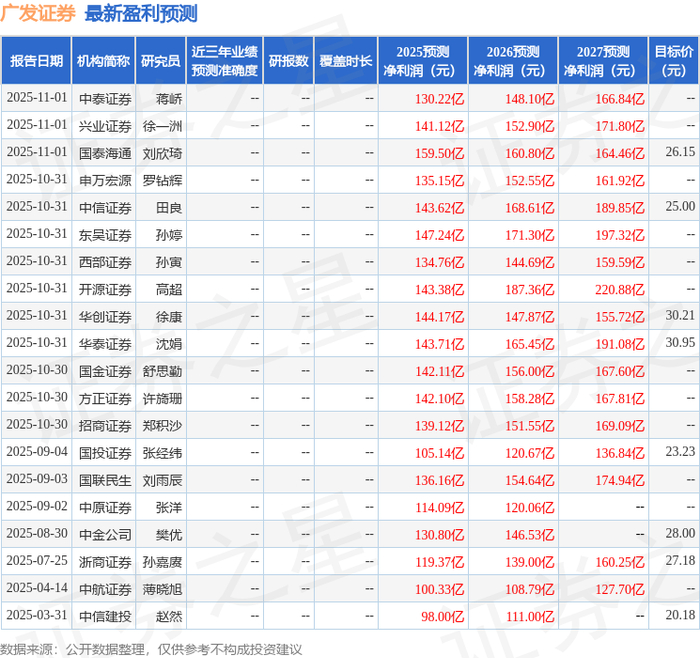Click the 机构简称 column header
Screen dimensions: 700x658
(104, 61)
